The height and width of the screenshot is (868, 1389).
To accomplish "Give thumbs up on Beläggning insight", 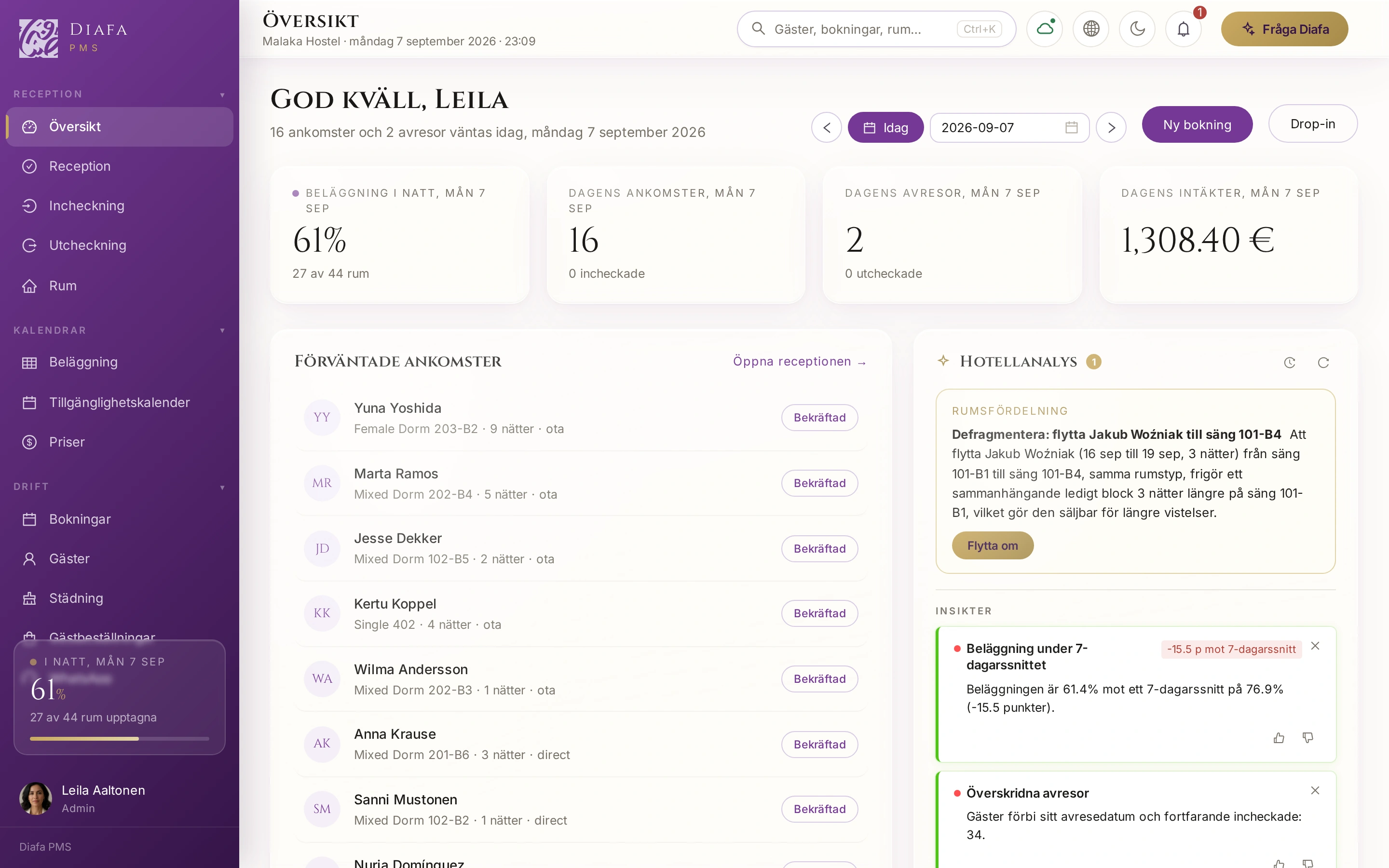I will (1279, 738).
